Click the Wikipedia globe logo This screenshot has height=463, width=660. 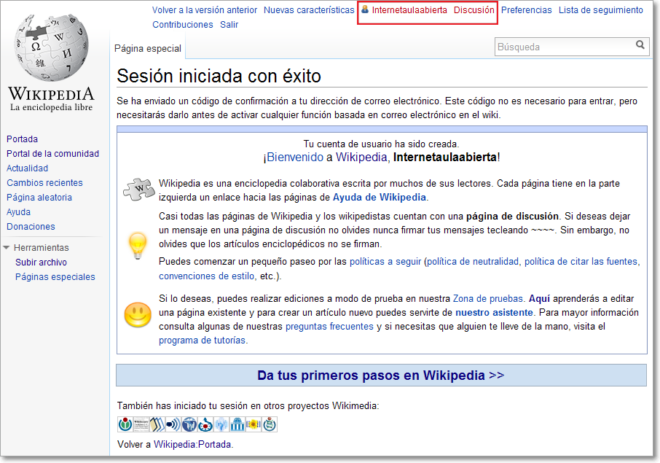(52, 48)
